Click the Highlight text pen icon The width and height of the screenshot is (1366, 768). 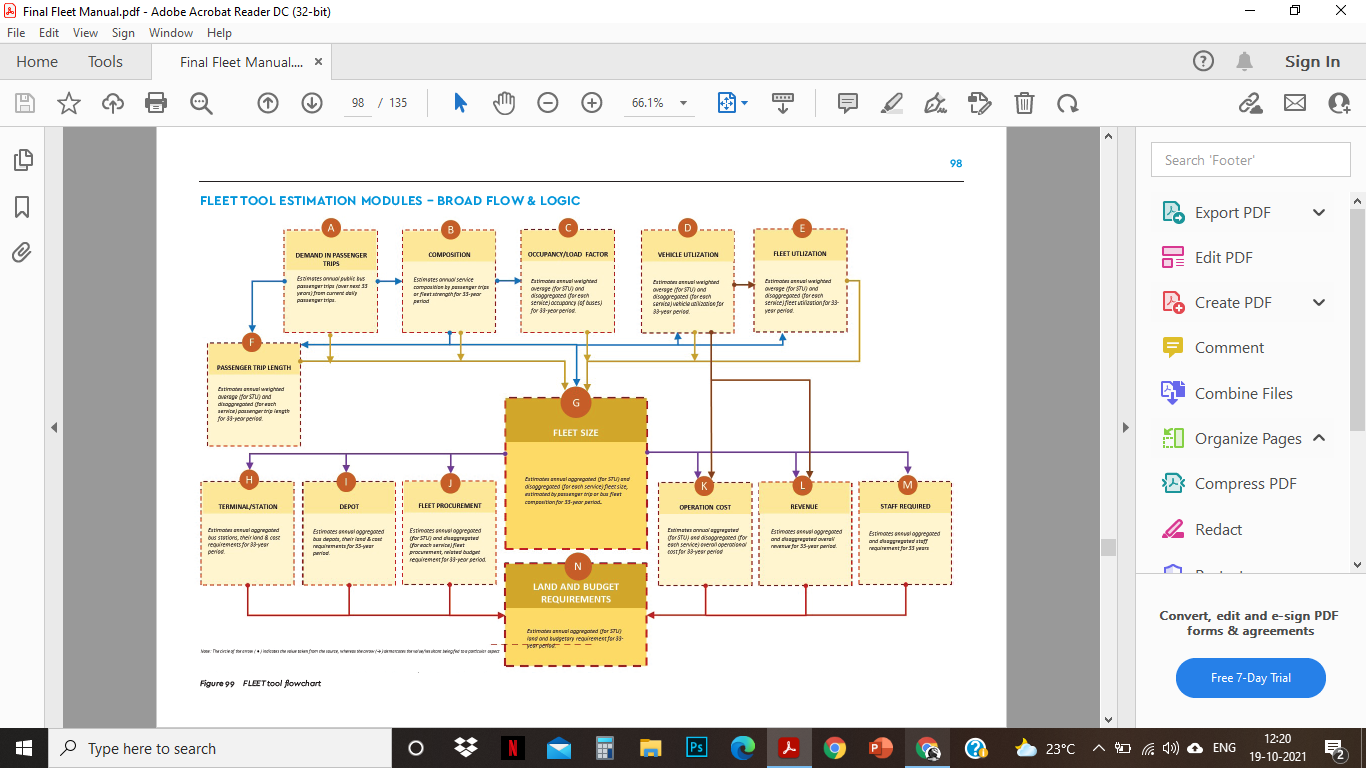coord(891,103)
